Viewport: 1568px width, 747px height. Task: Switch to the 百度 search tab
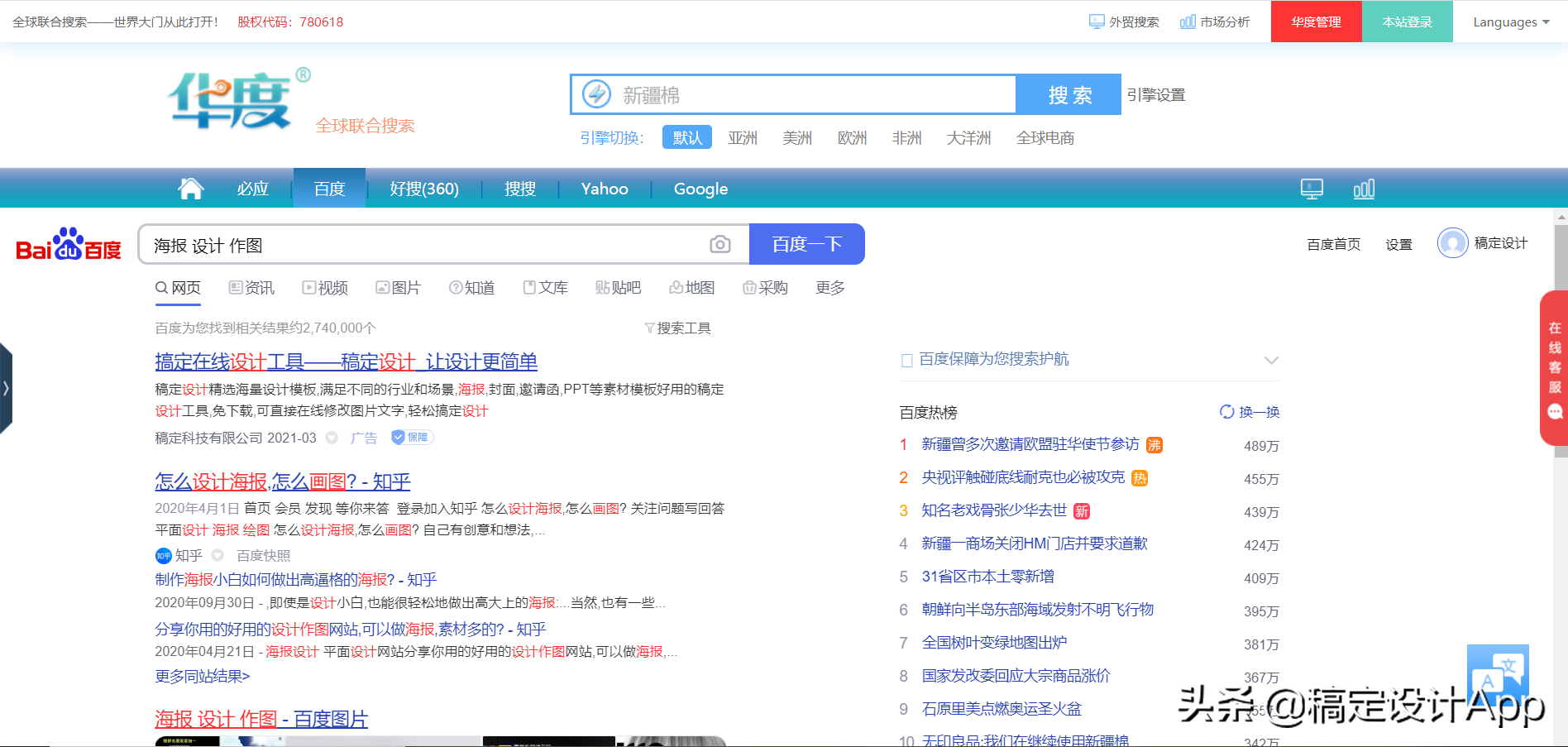point(329,189)
